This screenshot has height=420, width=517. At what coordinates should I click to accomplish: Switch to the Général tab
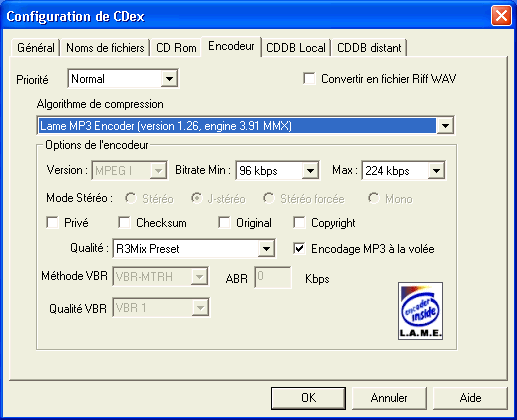point(36,48)
